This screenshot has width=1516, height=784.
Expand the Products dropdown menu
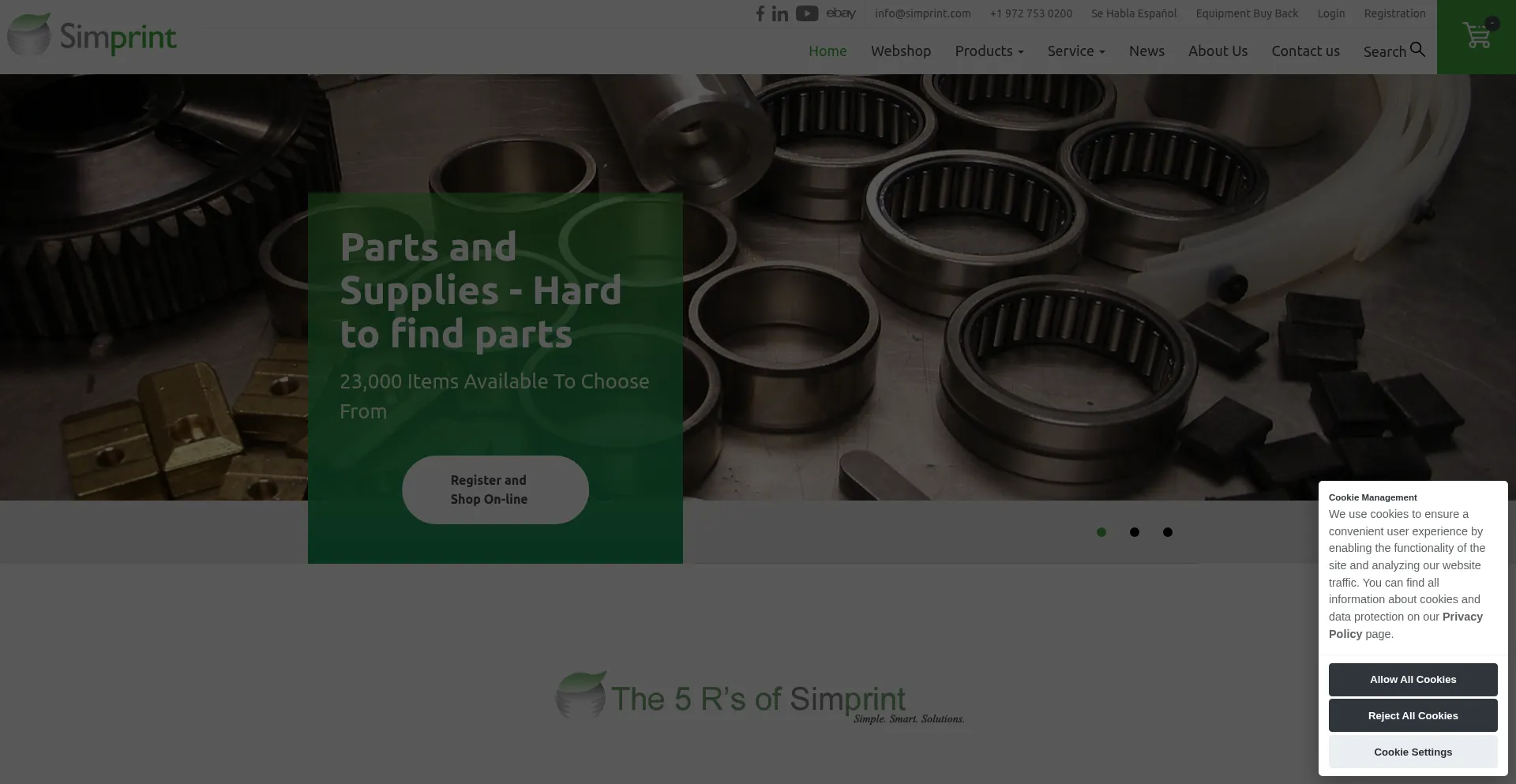click(989, 51)
